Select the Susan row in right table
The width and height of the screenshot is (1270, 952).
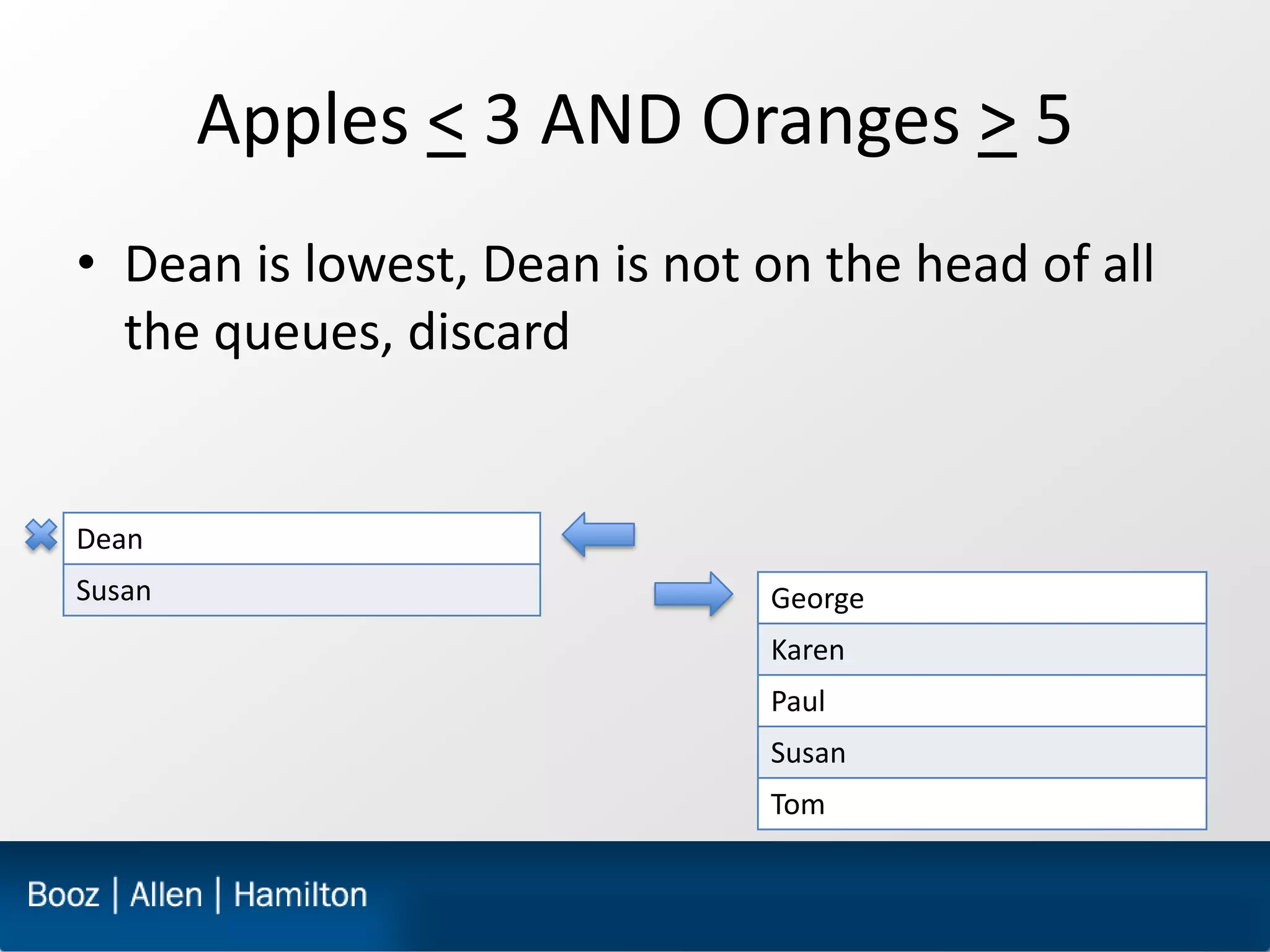pos(982,752)
